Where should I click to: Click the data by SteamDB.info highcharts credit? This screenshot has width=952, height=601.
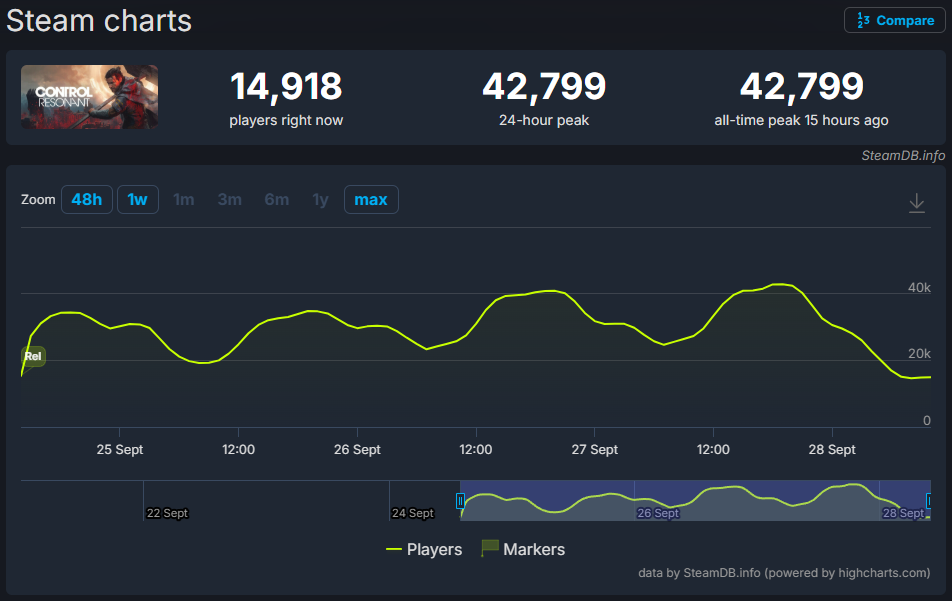(784, 572)
